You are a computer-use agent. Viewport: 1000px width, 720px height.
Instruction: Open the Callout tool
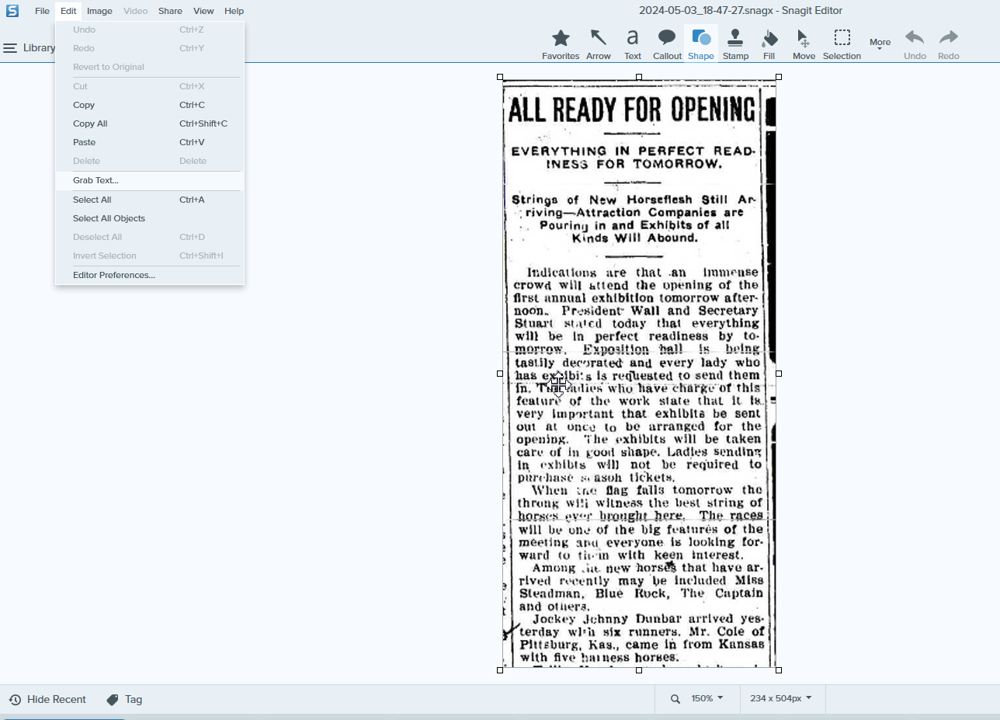point(667,41)
